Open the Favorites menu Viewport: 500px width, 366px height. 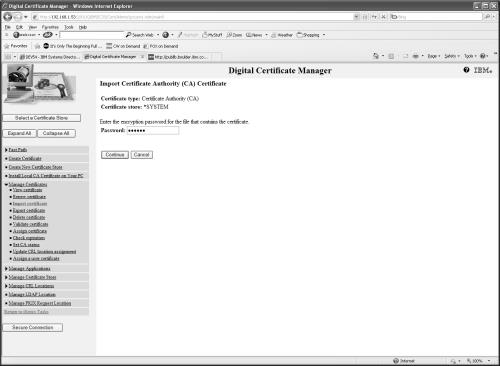50,27
